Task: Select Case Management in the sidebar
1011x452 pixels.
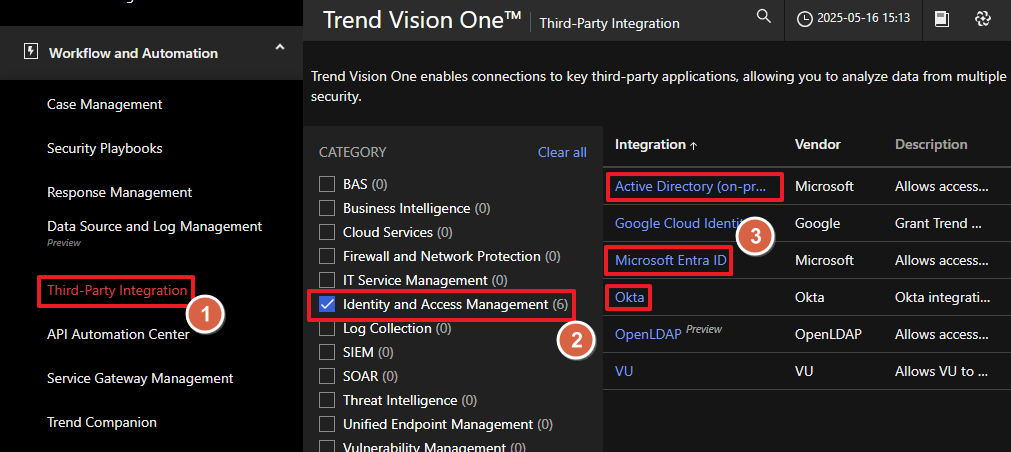Action: point(104,104)
